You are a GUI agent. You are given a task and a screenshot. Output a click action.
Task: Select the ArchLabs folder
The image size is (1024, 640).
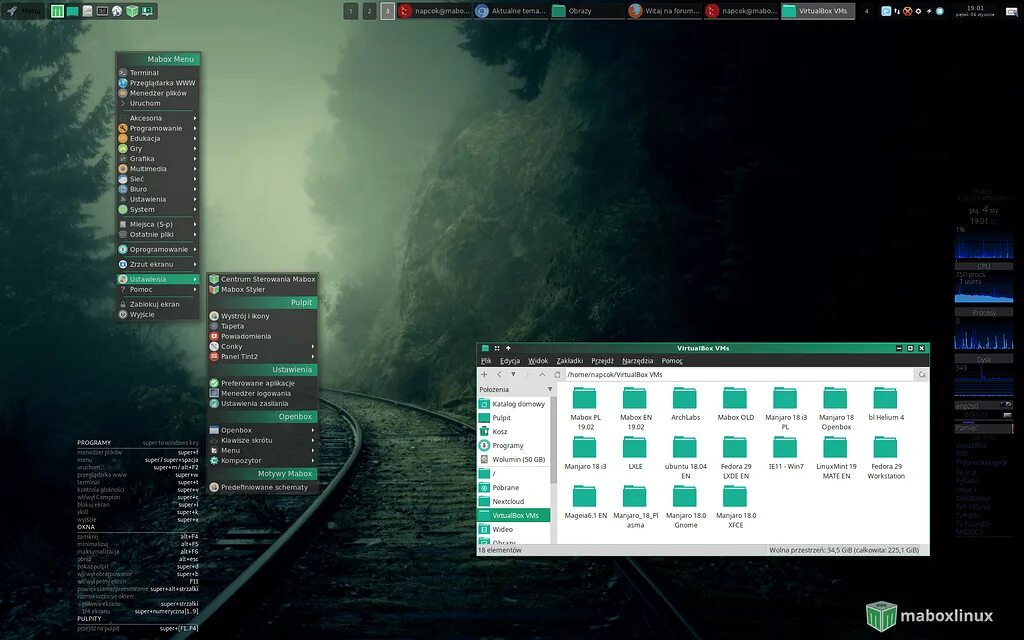pos(685,404)
